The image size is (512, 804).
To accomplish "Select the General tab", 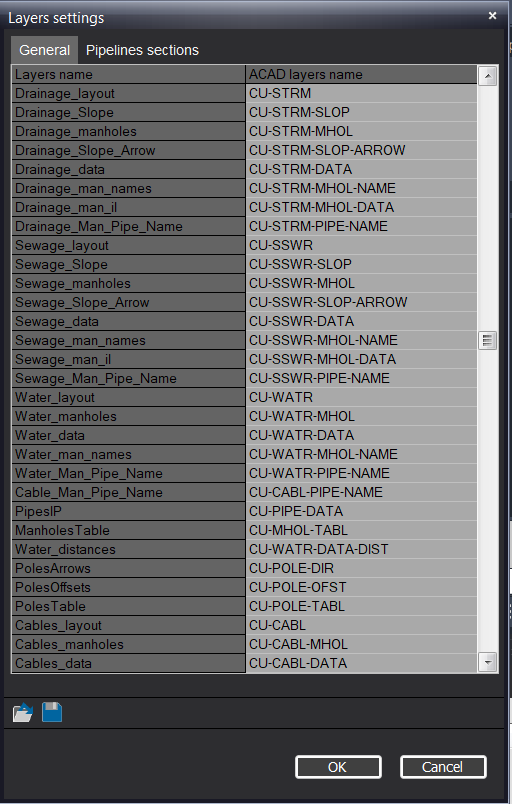I will tap(45, 50).
